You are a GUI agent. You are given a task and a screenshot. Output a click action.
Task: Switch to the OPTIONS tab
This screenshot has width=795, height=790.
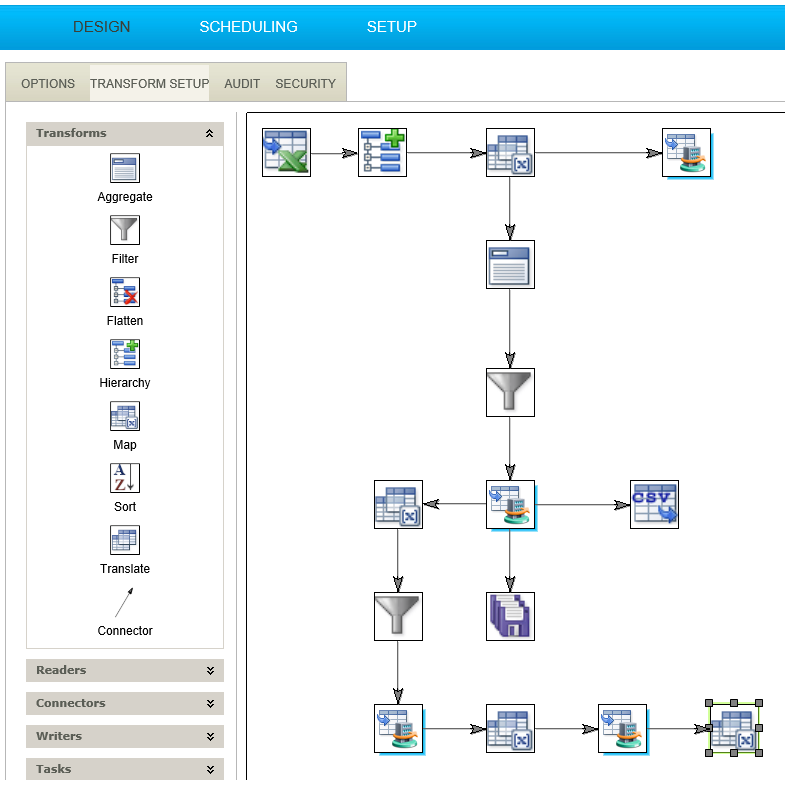click(x=48, y=84)
